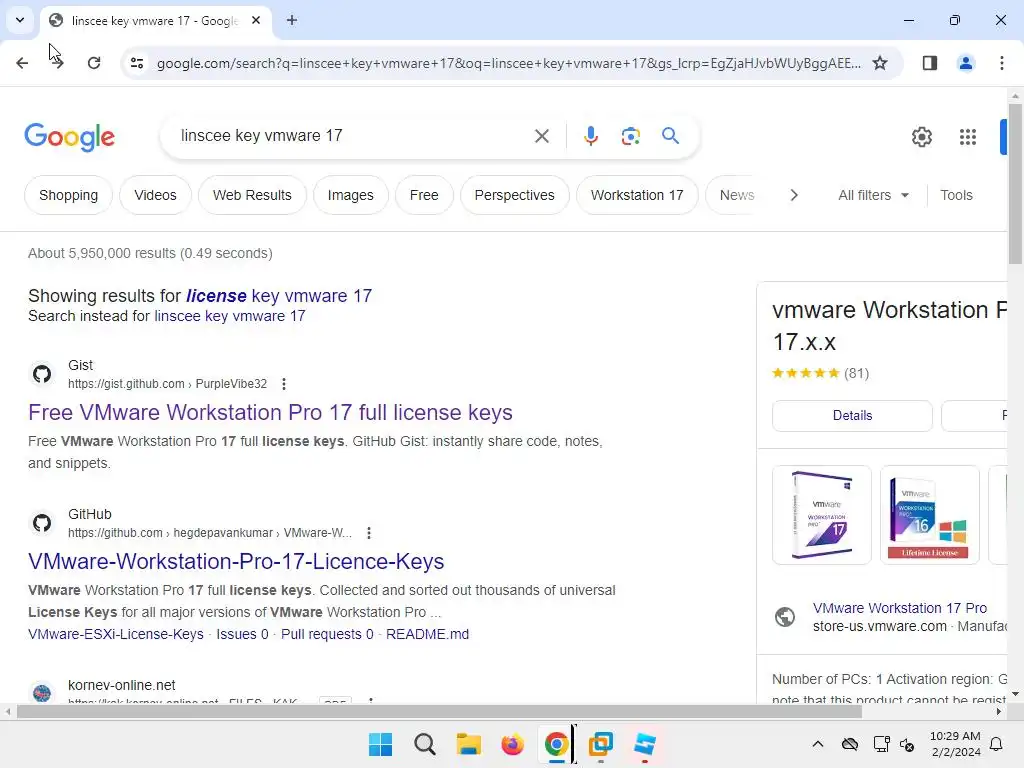Open the VMware Workstation 17 Pro store link

899,608
